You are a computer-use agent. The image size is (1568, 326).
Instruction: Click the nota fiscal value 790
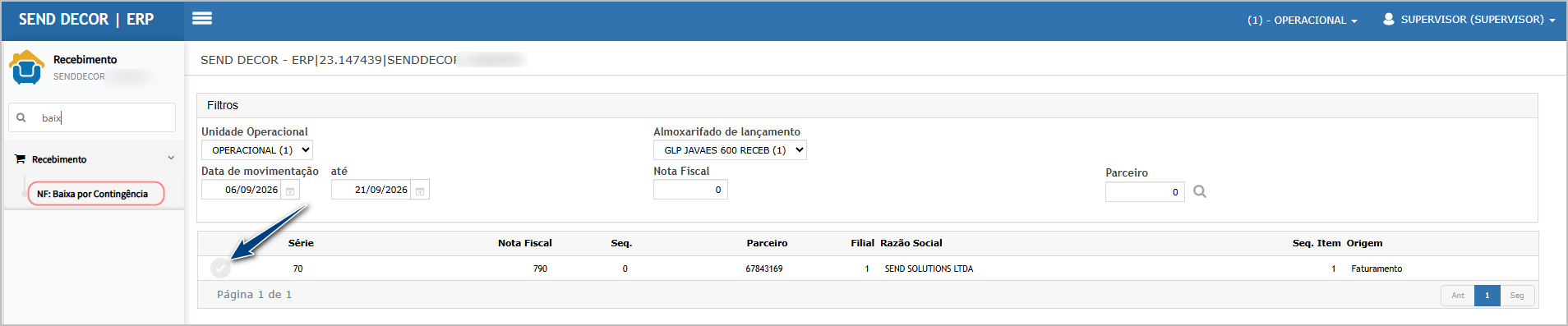tap(540, 269)
